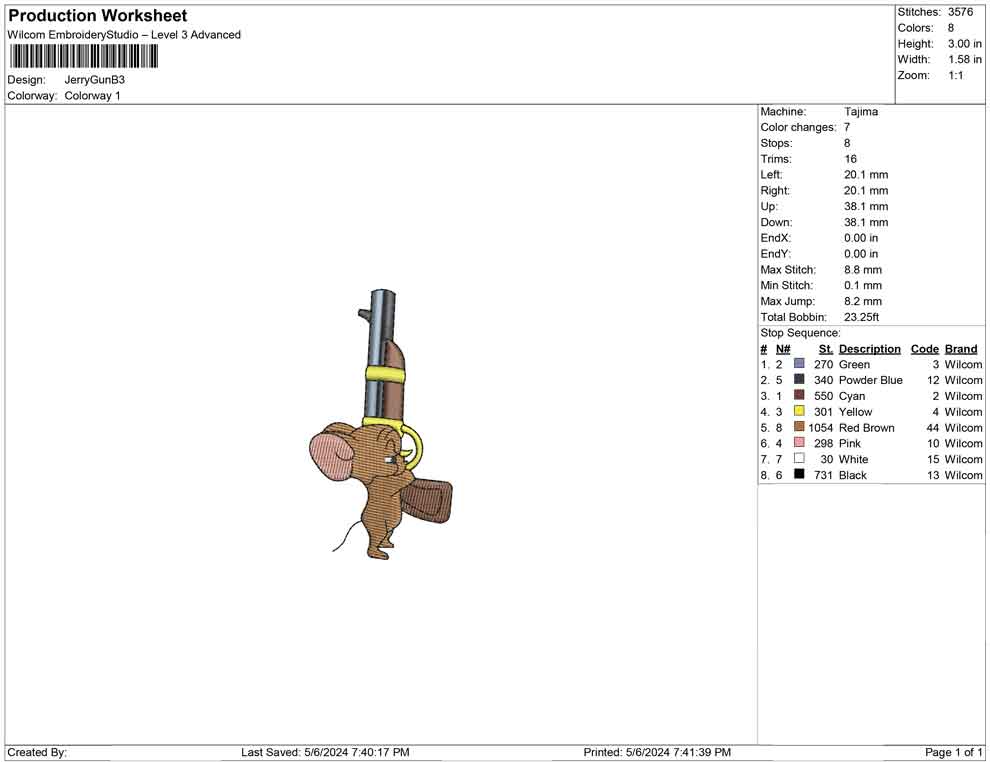Click 'Last Saved: 5/6/2024 7:40:17 PM' footer text
Screen dimensions: 990x762
tap(325, 752)
